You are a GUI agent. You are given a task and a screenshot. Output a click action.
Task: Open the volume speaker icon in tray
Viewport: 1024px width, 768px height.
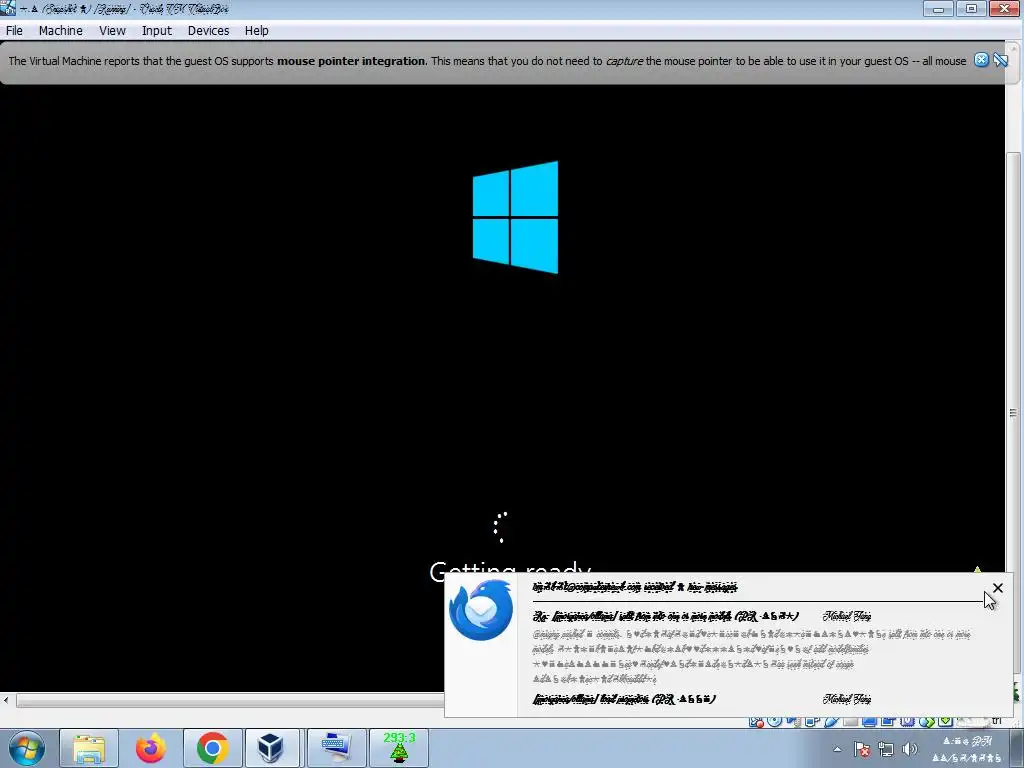click(x=909, y=749)
